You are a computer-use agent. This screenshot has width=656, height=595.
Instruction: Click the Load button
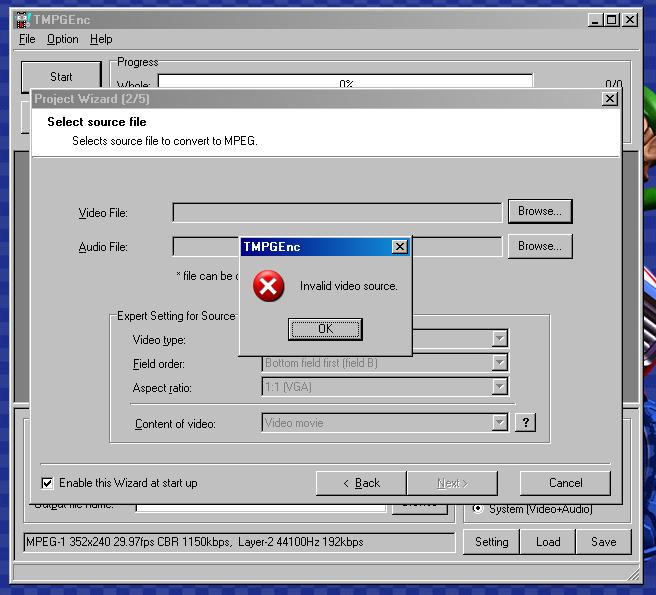coord(548,542)
